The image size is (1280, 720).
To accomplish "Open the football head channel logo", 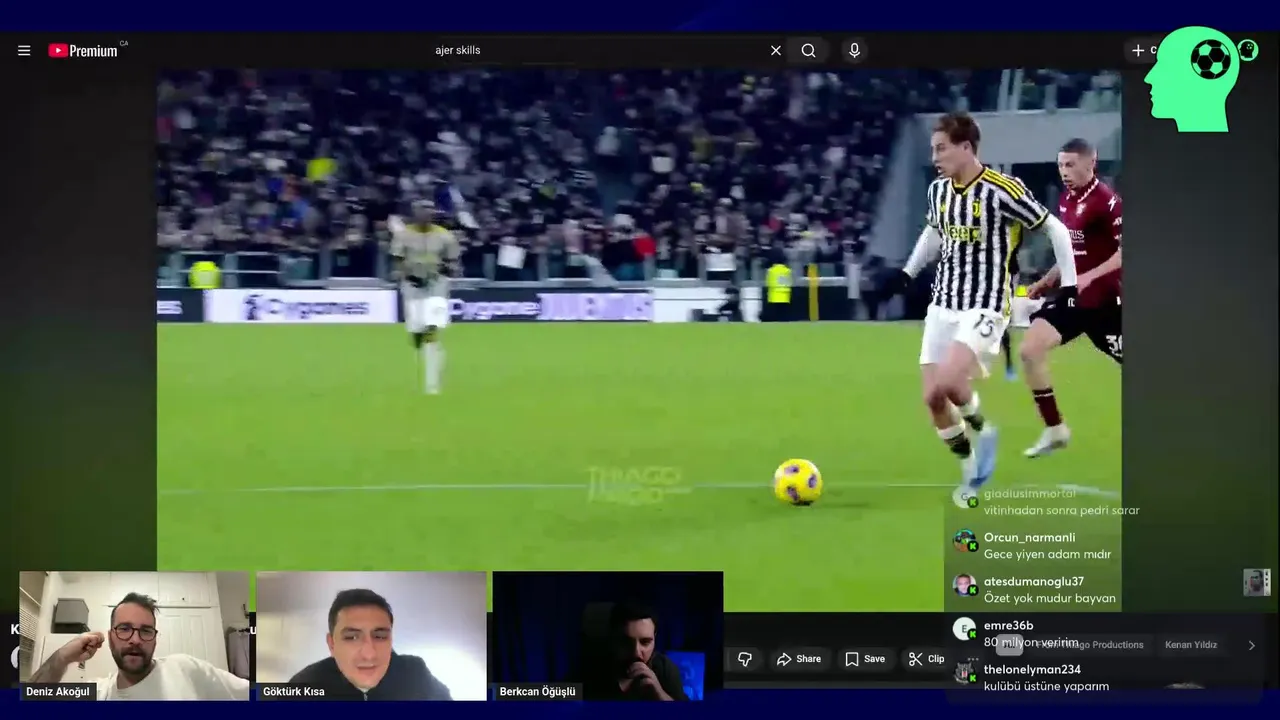I will tap(1192, 79).
